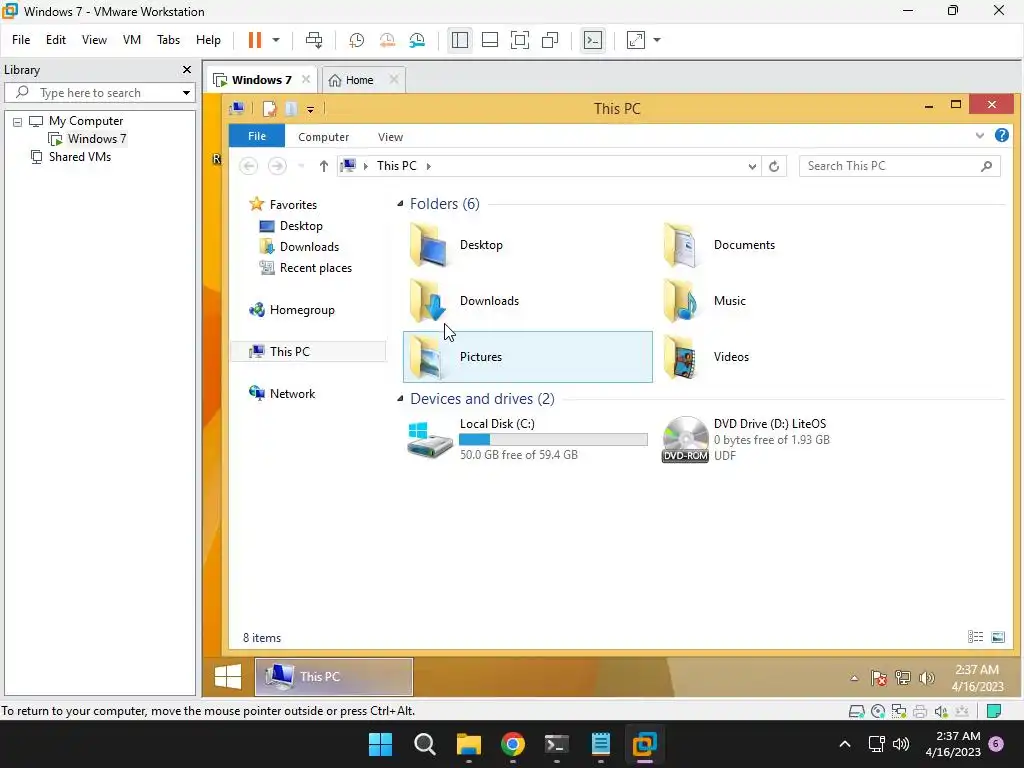
Task: Toggle the console view icon in toolbar
Action: point(593,40)
